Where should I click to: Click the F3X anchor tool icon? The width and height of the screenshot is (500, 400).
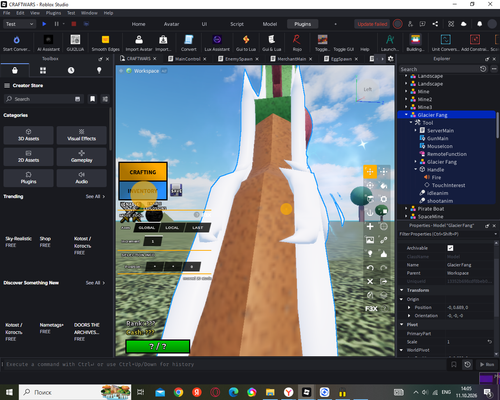[370, 213]
